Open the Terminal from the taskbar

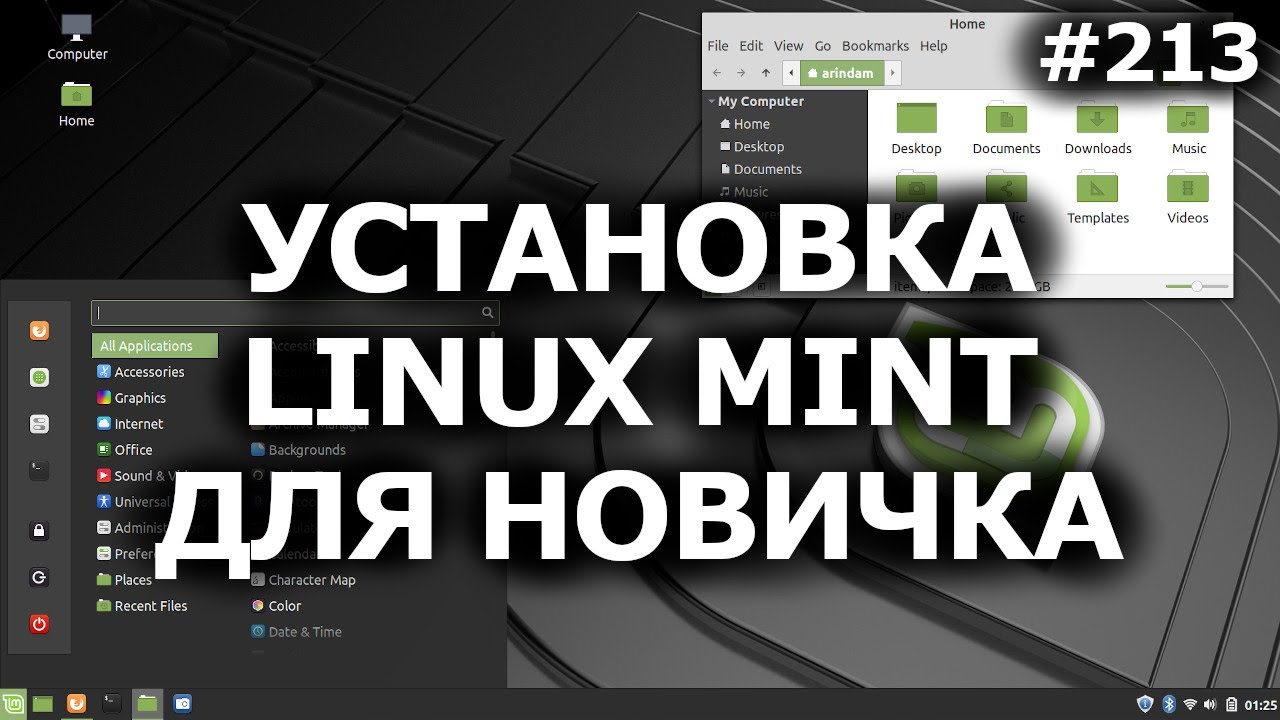[x=111, y=703]
